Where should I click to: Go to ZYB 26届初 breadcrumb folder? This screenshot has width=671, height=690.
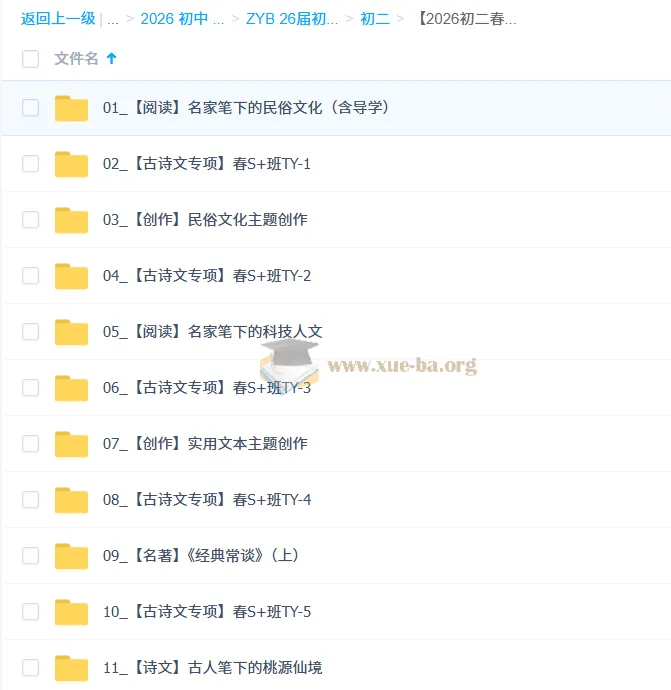tap(292, 19)
